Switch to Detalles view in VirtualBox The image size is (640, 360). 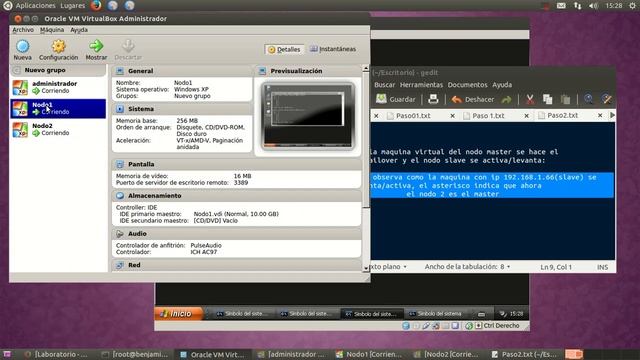tap(284, 49)
